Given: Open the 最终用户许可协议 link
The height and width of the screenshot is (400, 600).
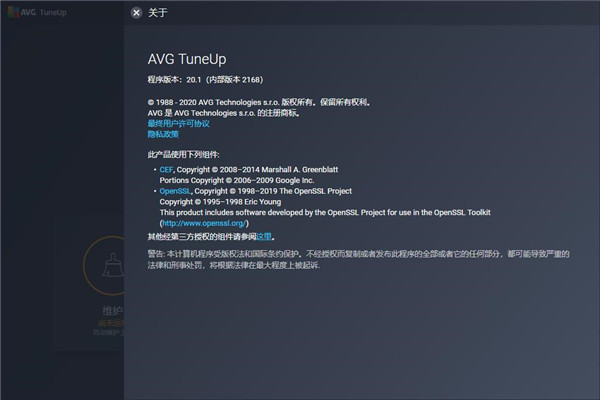Looking at the screenshot, I should coord(179,123).
